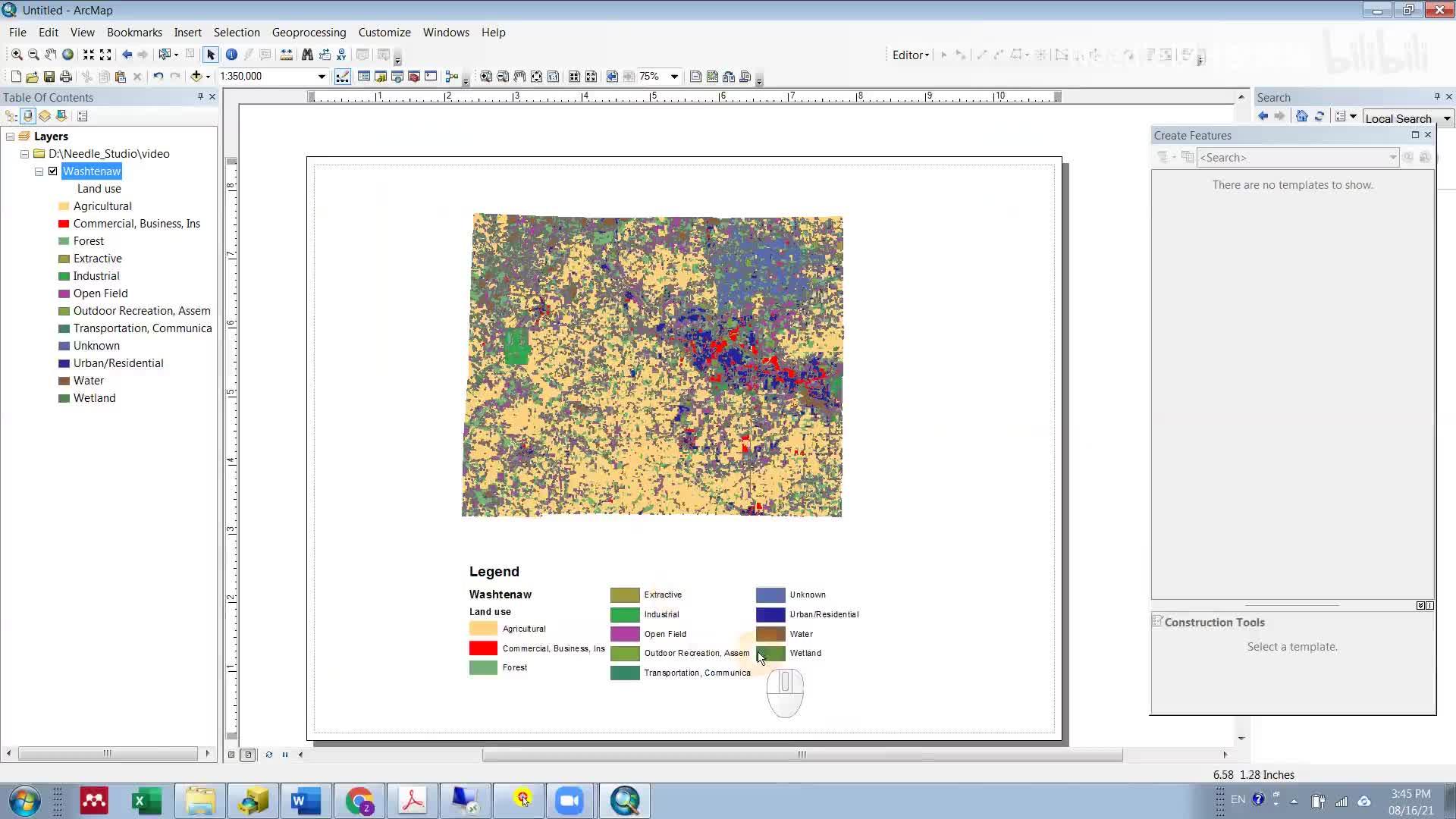This screenshot has width=1456, height=819.
Task: Select the Identify tool
Action: (231, 55)
